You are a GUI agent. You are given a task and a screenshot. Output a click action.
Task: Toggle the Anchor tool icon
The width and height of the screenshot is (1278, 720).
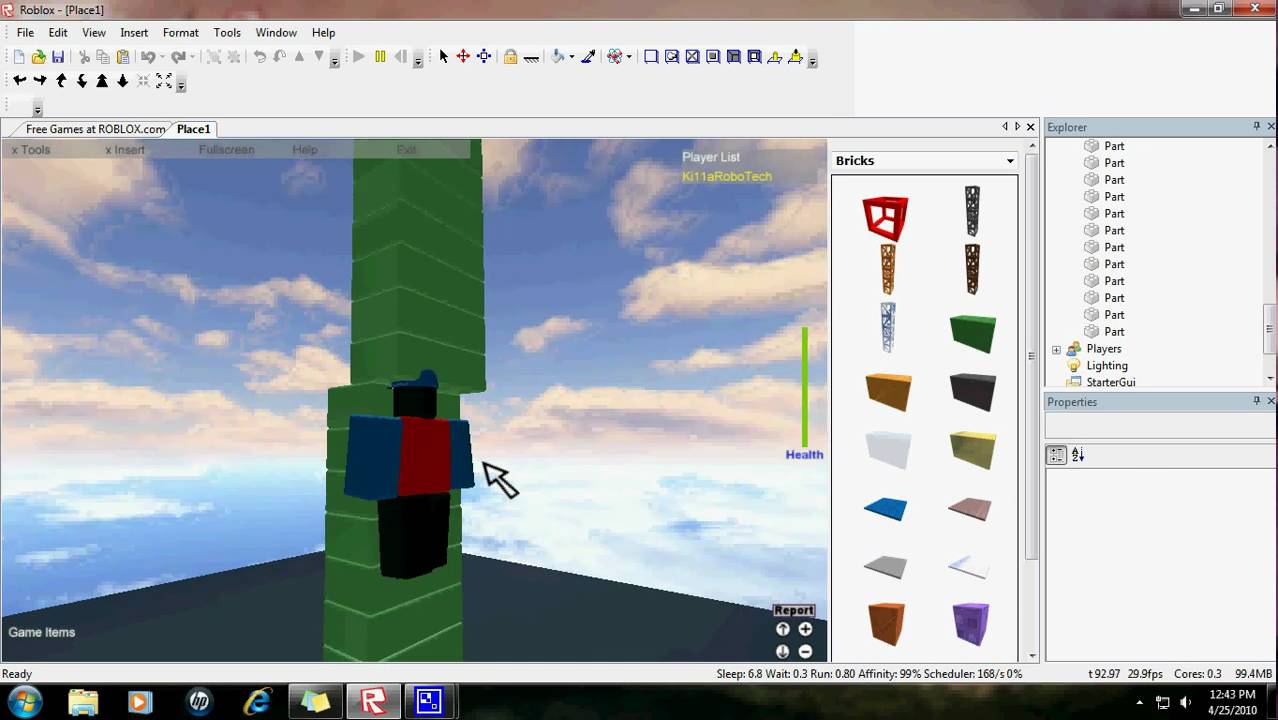coord(531,57)
